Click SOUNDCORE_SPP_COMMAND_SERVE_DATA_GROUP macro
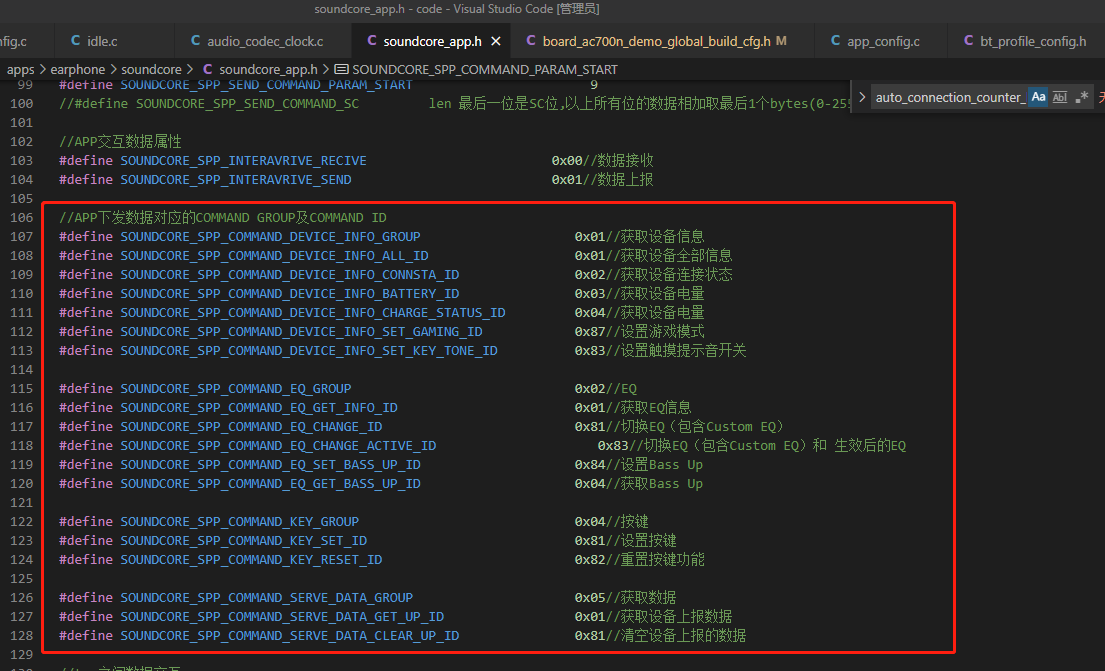 (266, 598)
